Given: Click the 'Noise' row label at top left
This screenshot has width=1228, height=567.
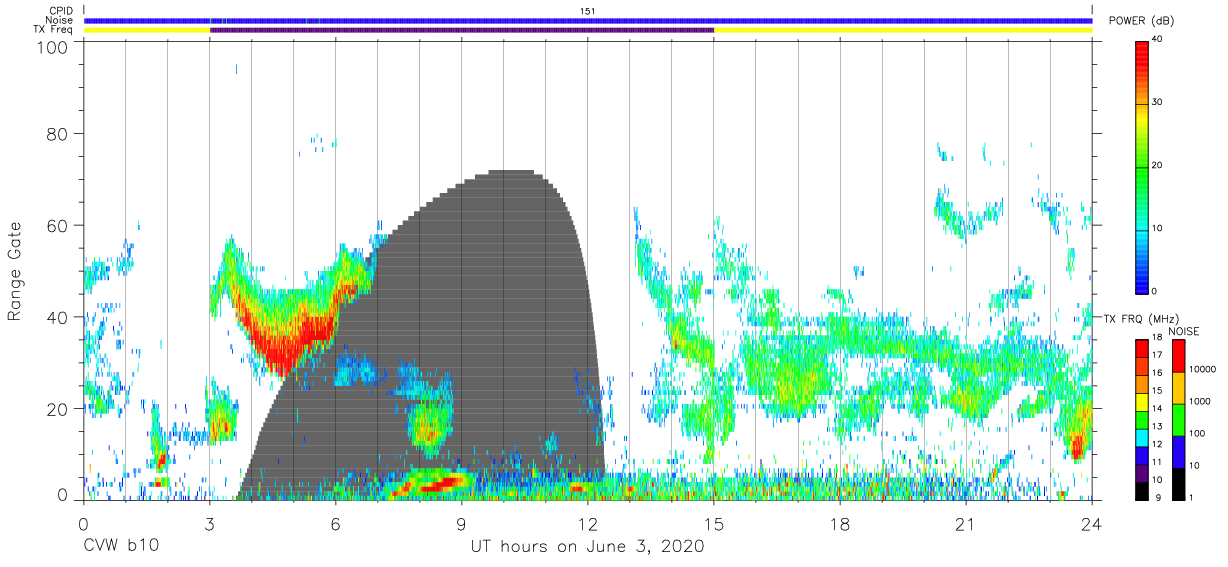Looking at the screenshot, I should 60,20.
